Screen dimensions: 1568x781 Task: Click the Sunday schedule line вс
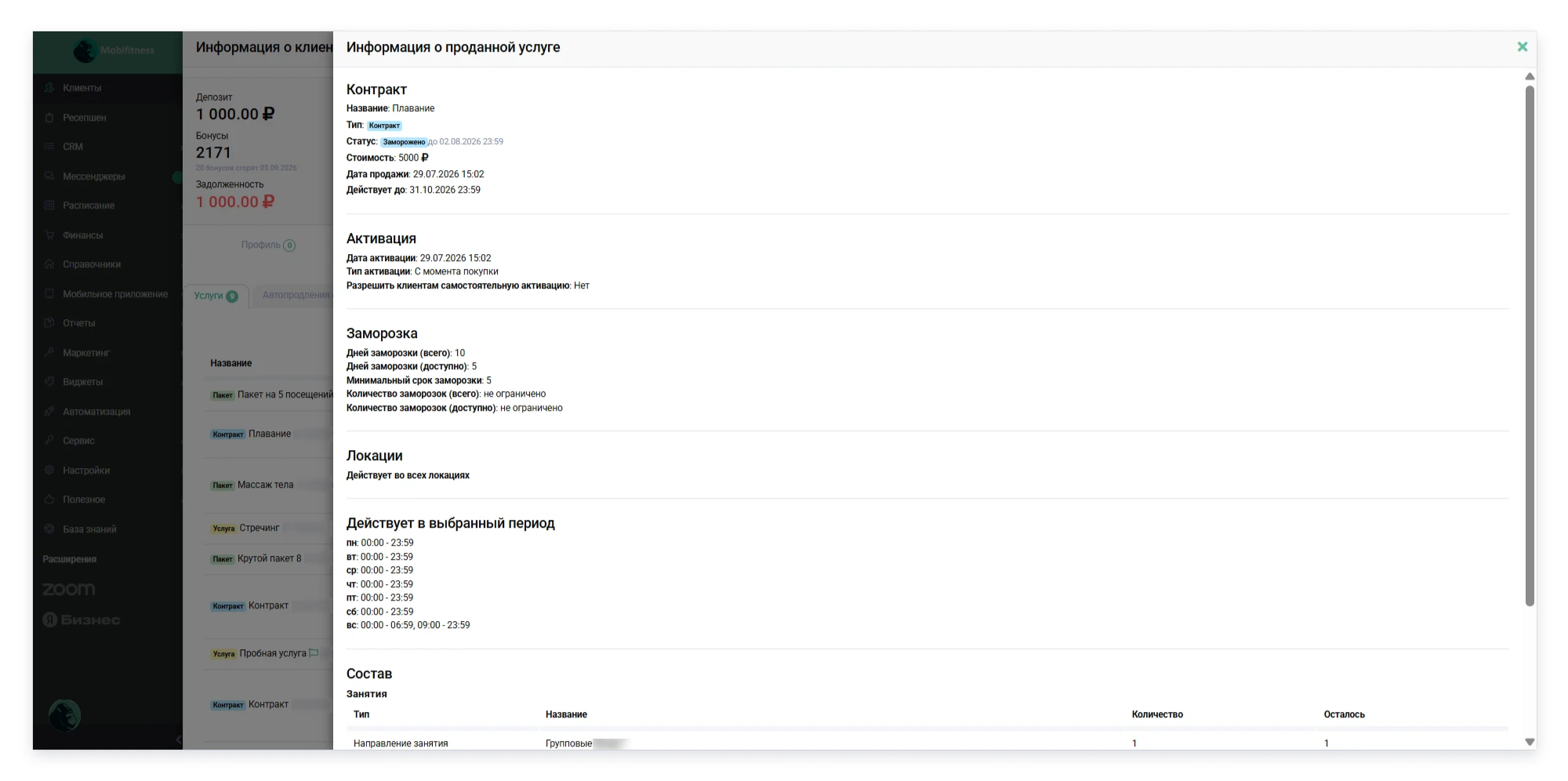pyautogui.click(x=408, y=625)
